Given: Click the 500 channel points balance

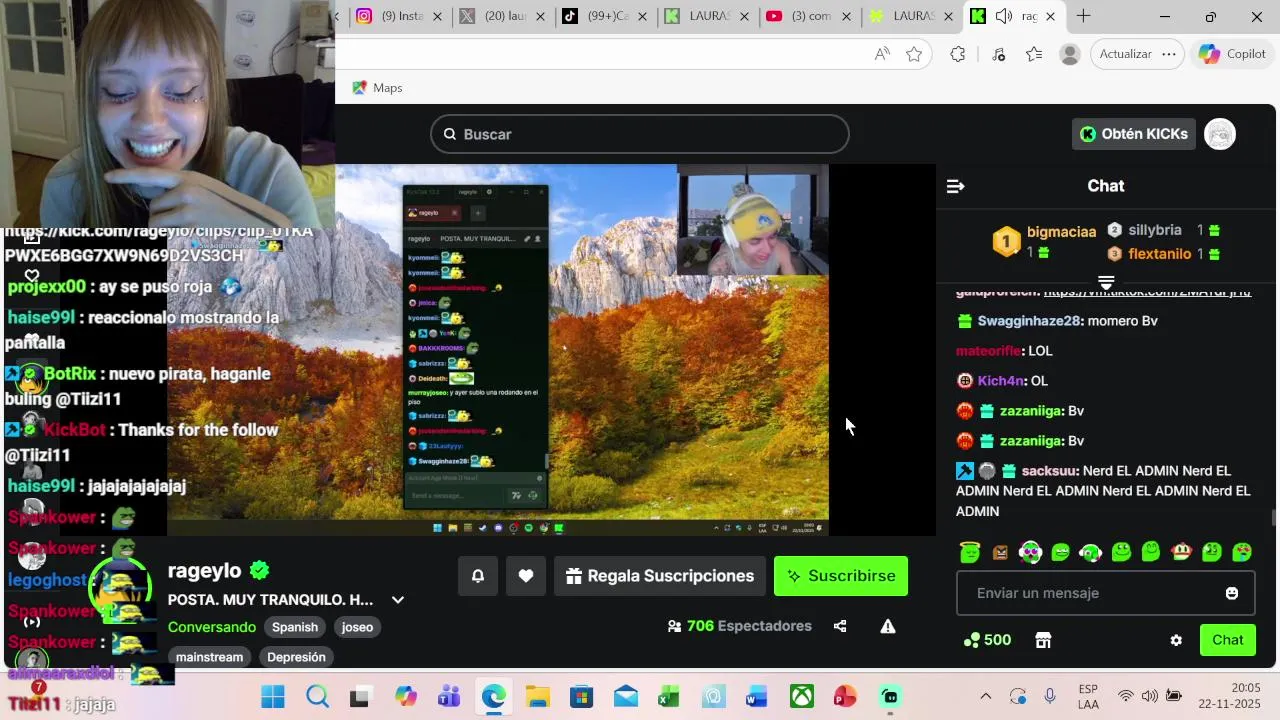Looking at the screenshot, I should pyautogui.click(x=987, y=640).
